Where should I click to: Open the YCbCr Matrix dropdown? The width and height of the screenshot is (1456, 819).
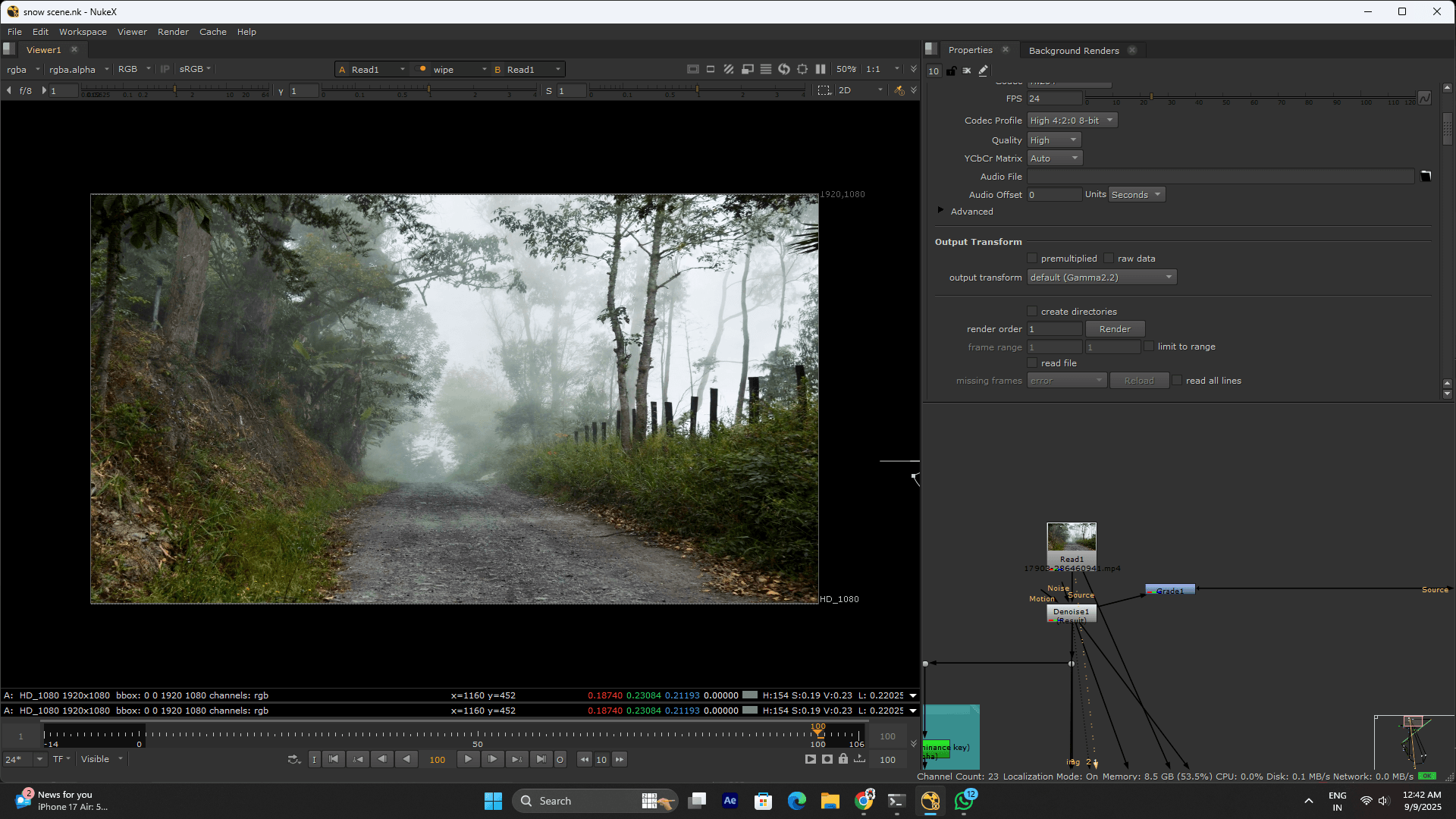click(x=1055, y=158)
